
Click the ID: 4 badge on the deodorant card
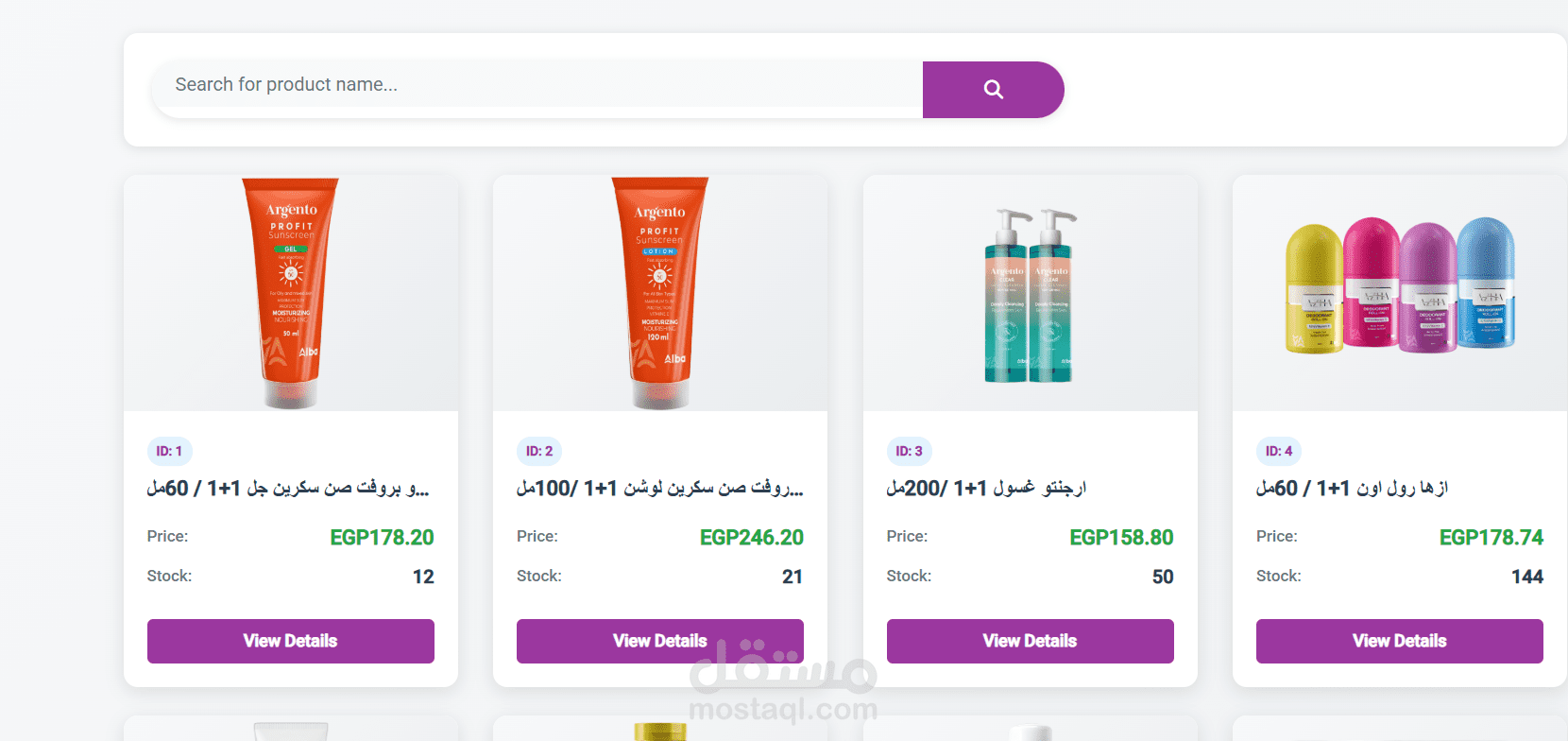click(x=1279, y=451)
